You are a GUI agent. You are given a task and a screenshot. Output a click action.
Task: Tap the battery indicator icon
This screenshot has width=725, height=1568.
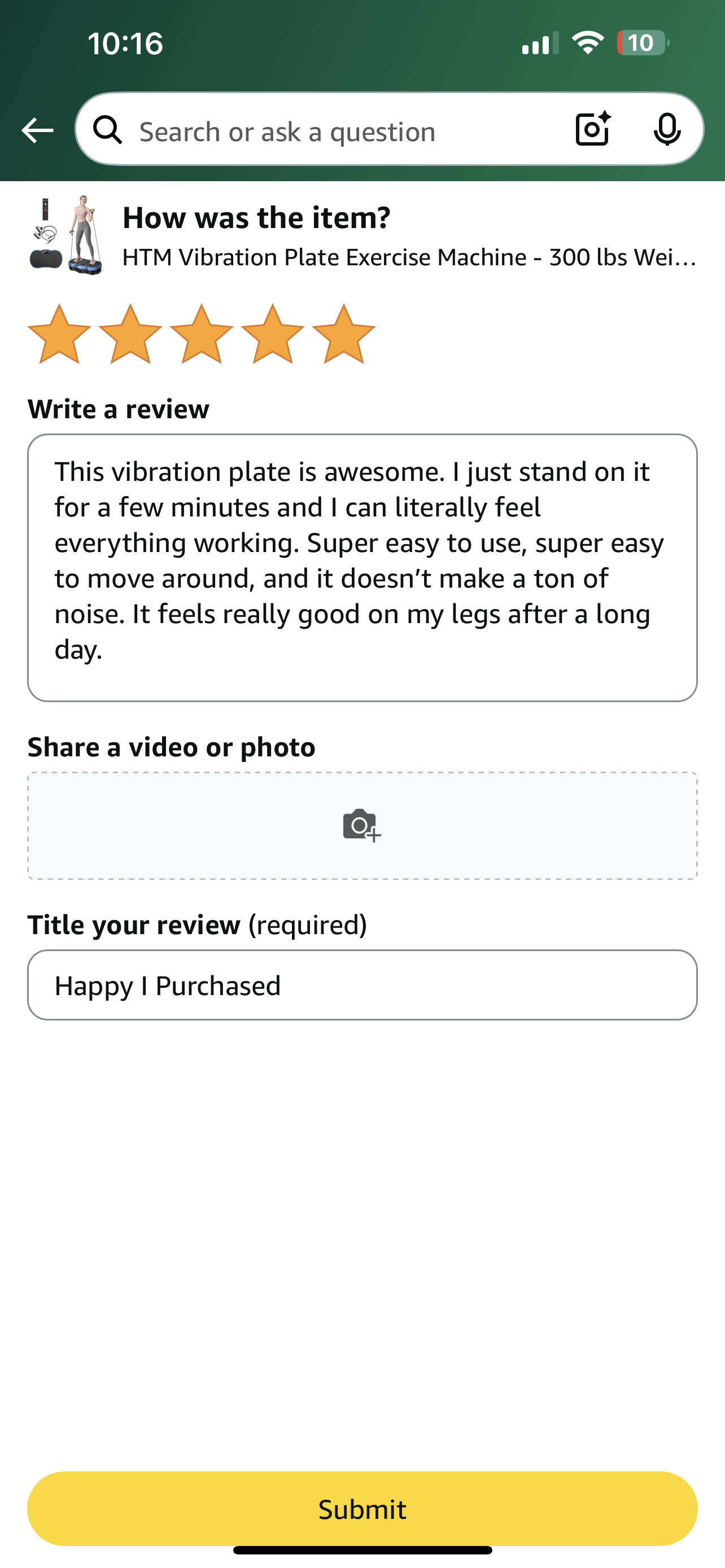click(x=642, y=42)
